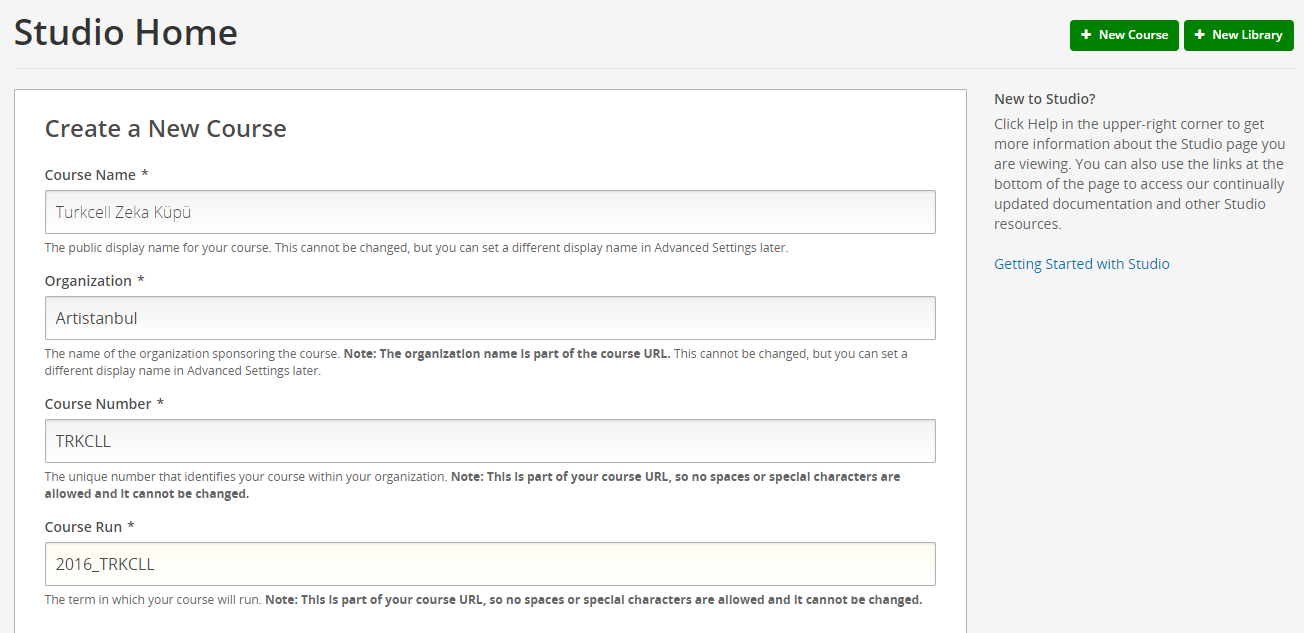
Task: Click the New Library button
Action: point(1239,35)
